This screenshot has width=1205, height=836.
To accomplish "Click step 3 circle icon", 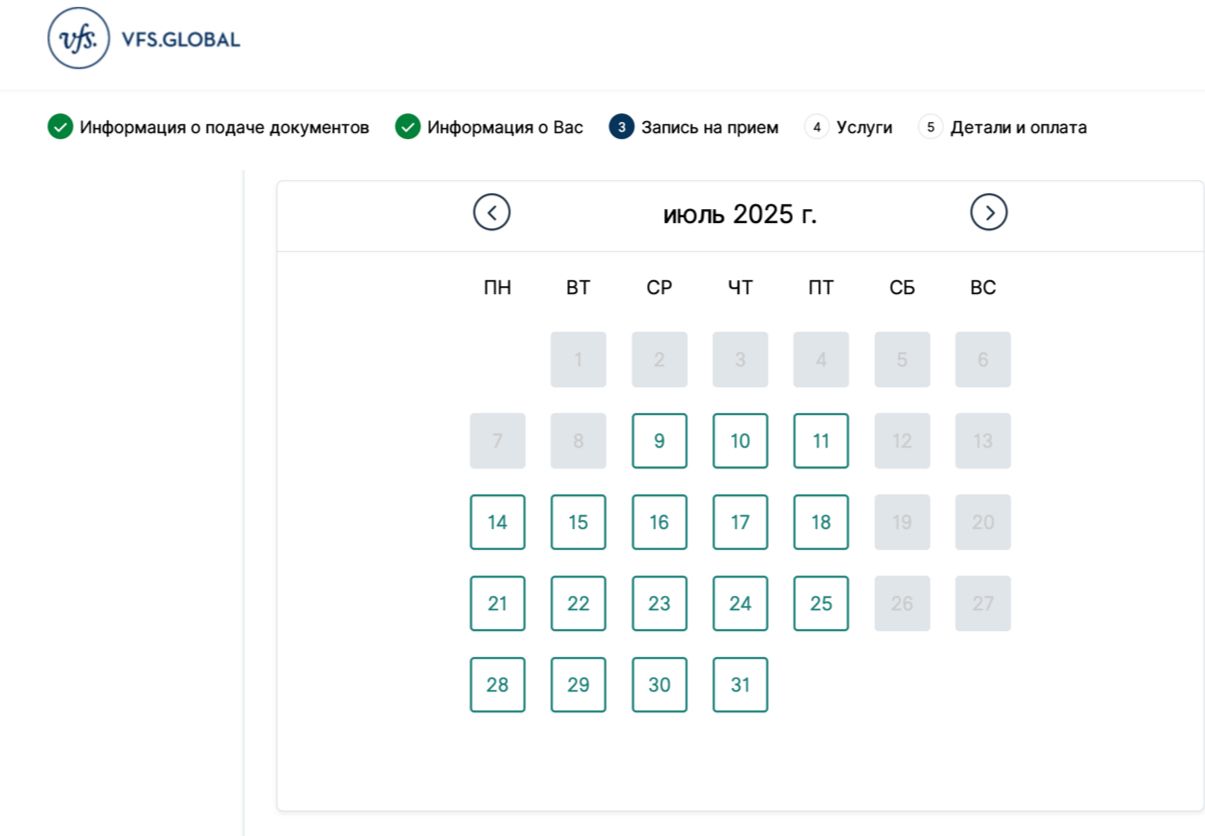I will 622,127.
